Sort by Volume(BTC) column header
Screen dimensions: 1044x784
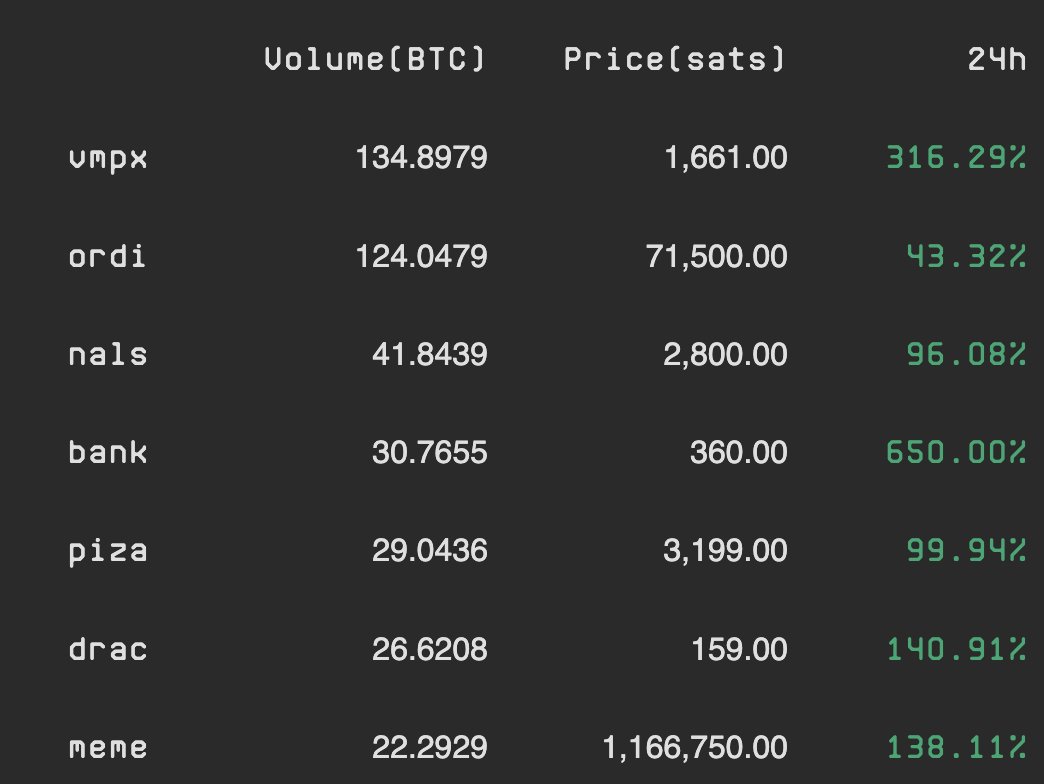pos(376,59)
